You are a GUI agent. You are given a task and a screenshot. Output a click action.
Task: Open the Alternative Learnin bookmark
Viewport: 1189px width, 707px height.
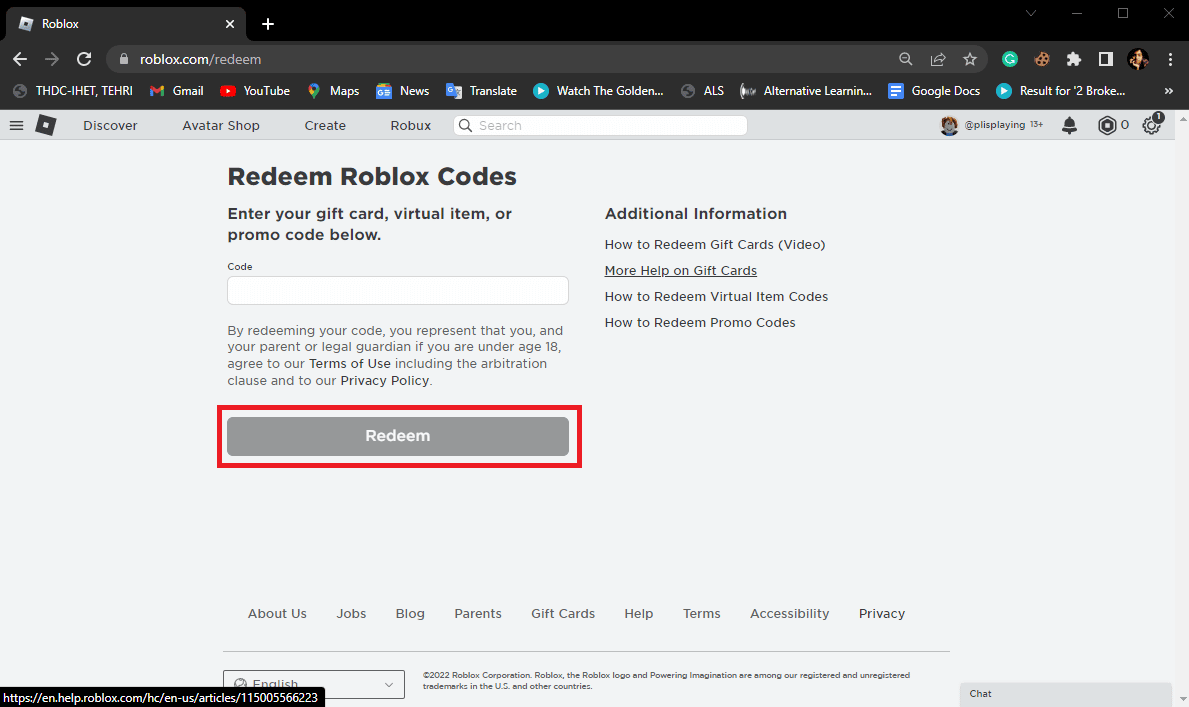point(806,91)
